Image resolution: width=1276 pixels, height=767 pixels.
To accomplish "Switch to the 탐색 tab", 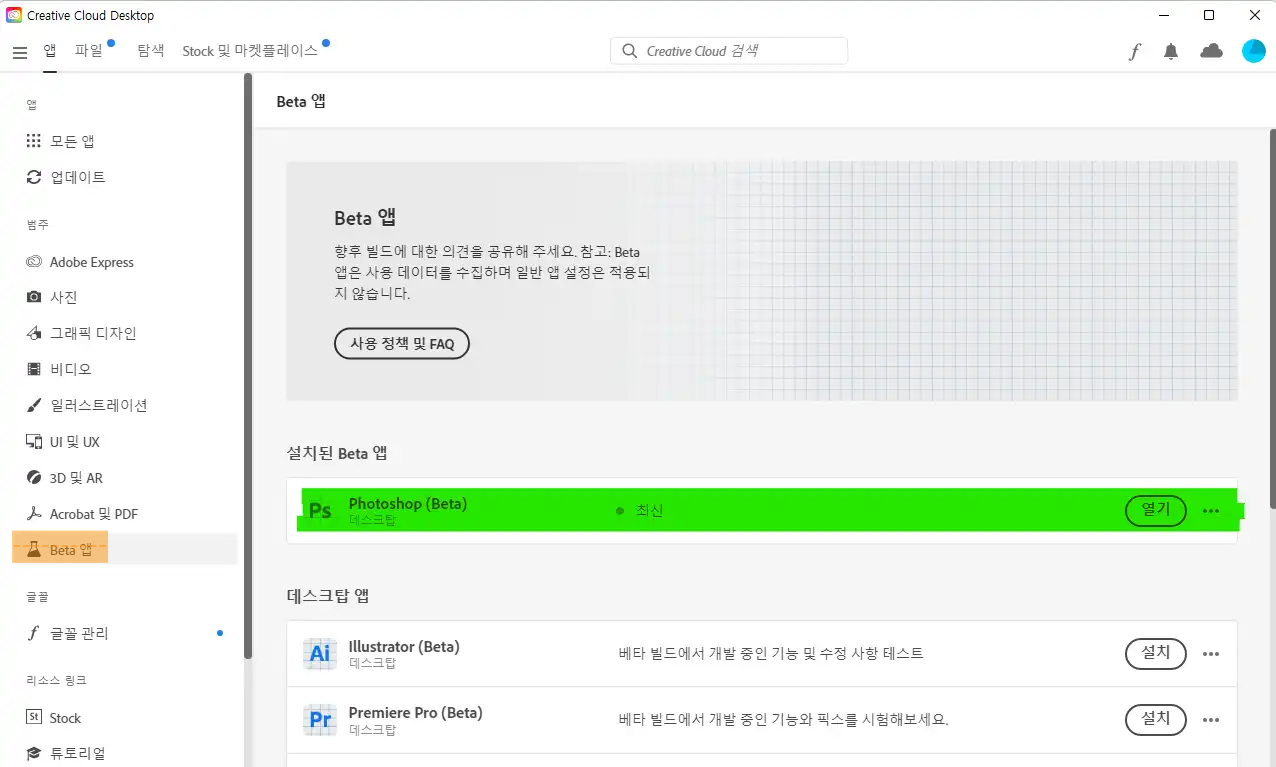I will click(151, 50).
